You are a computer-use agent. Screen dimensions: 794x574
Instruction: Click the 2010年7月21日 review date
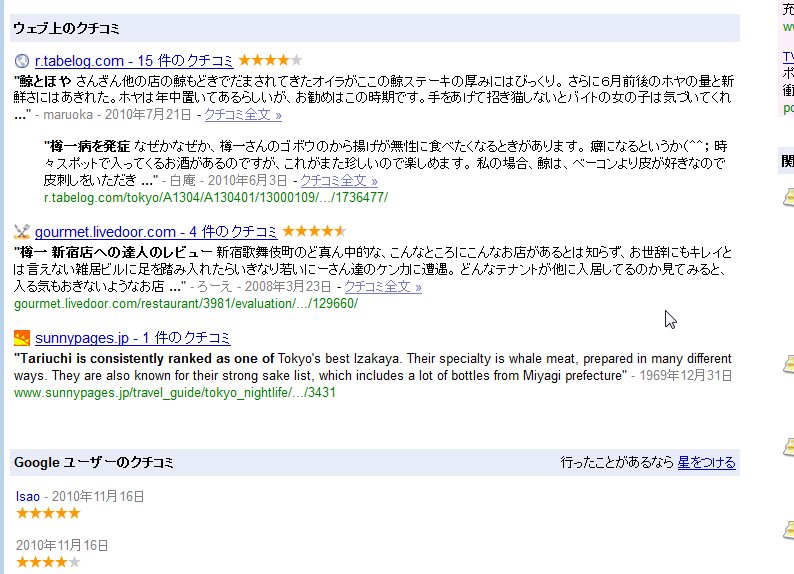click(148, 115)
